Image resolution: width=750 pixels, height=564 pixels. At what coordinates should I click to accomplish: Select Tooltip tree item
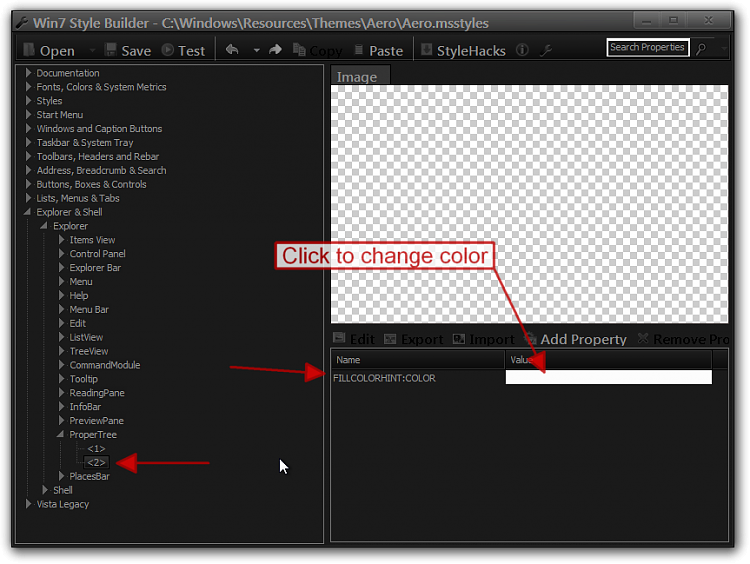[84, 379]
